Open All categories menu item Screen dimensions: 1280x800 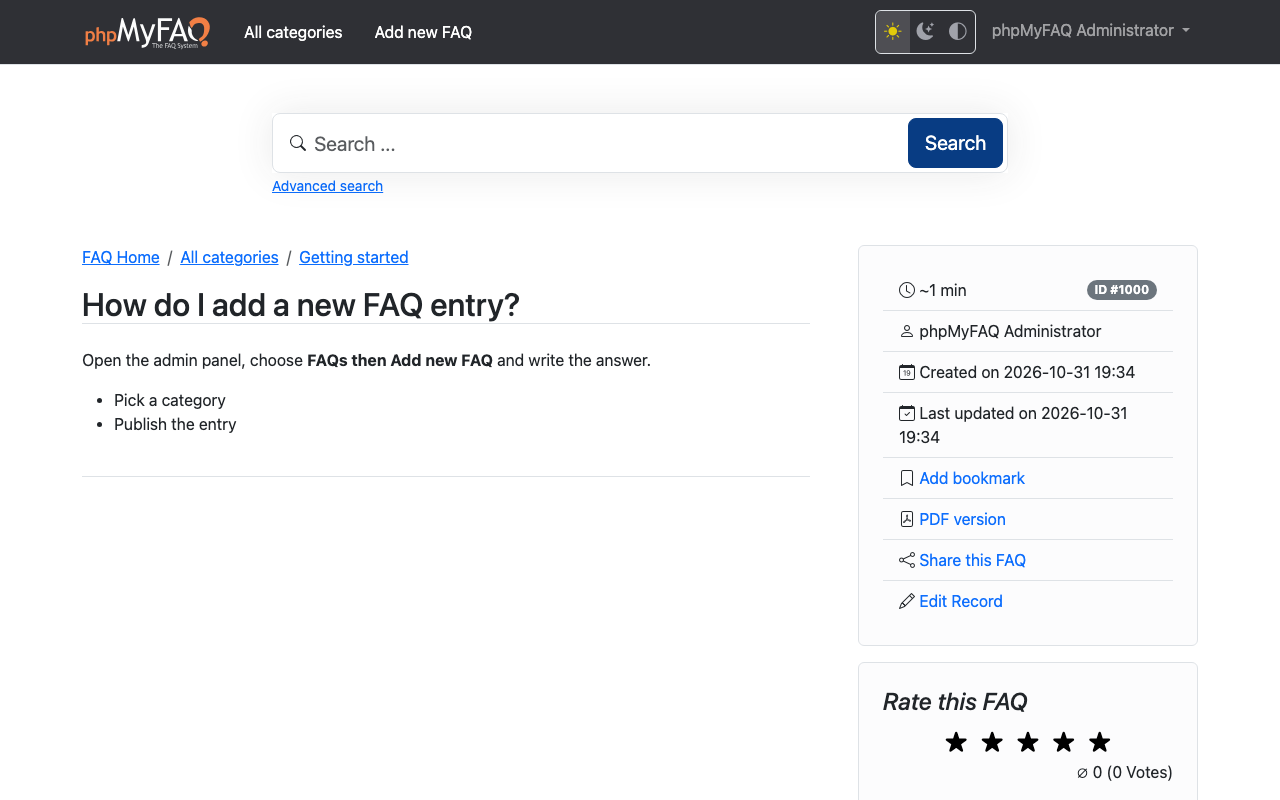[293, 32]
